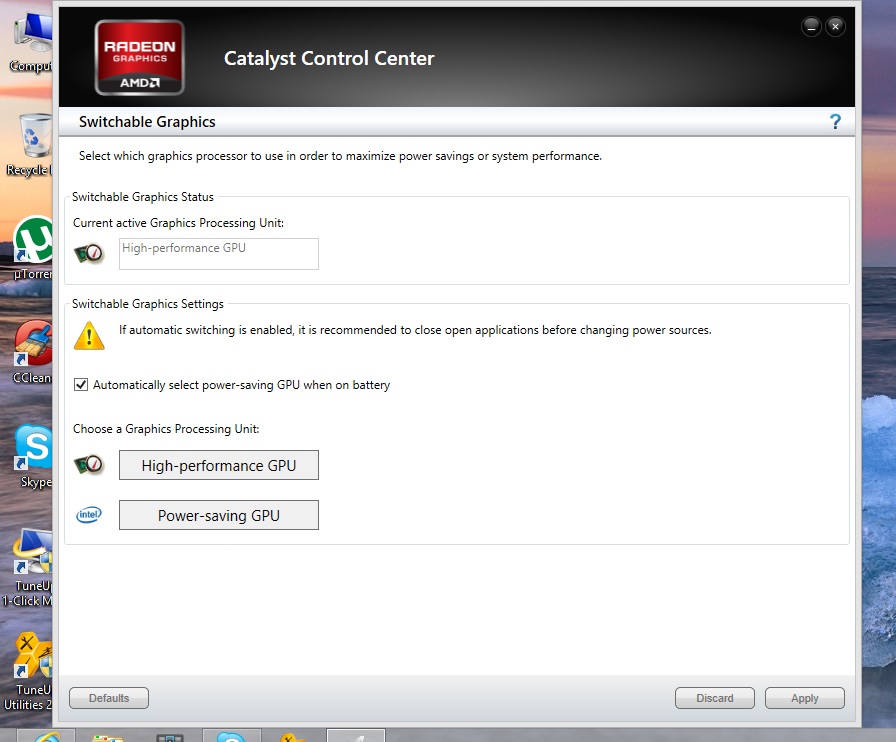Click the "Catalyst Control Center" title text

pyautogui.click(x=329, y=58)
